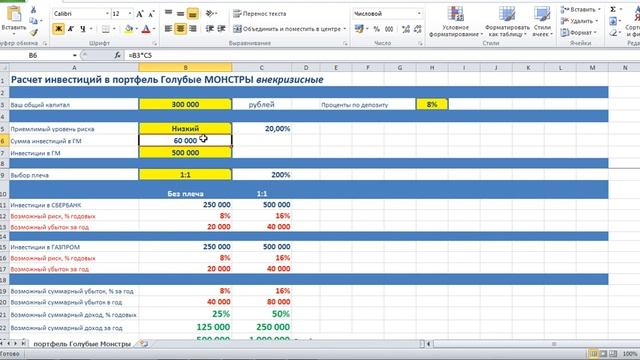640x360 pixels.
Task: Open the font size 12 dropdown
Action: tap(130, 14)
